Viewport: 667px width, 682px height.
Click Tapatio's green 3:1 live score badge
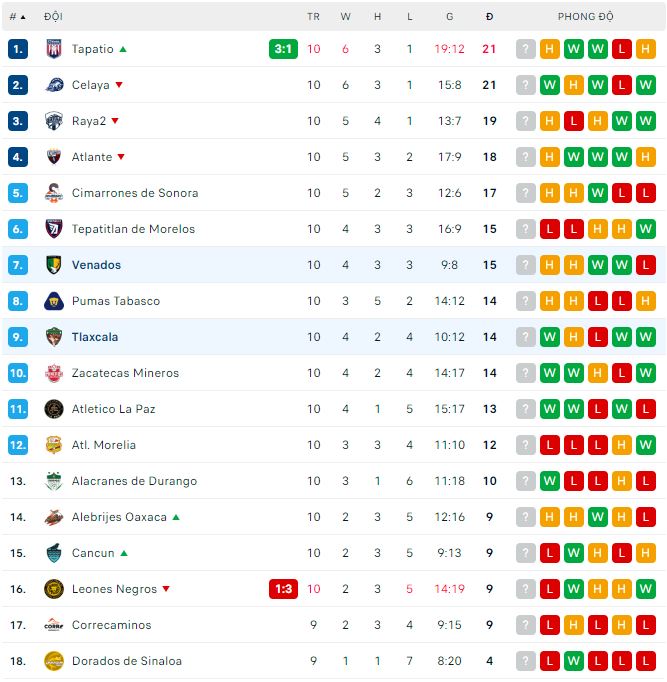(x=283, y=49)
